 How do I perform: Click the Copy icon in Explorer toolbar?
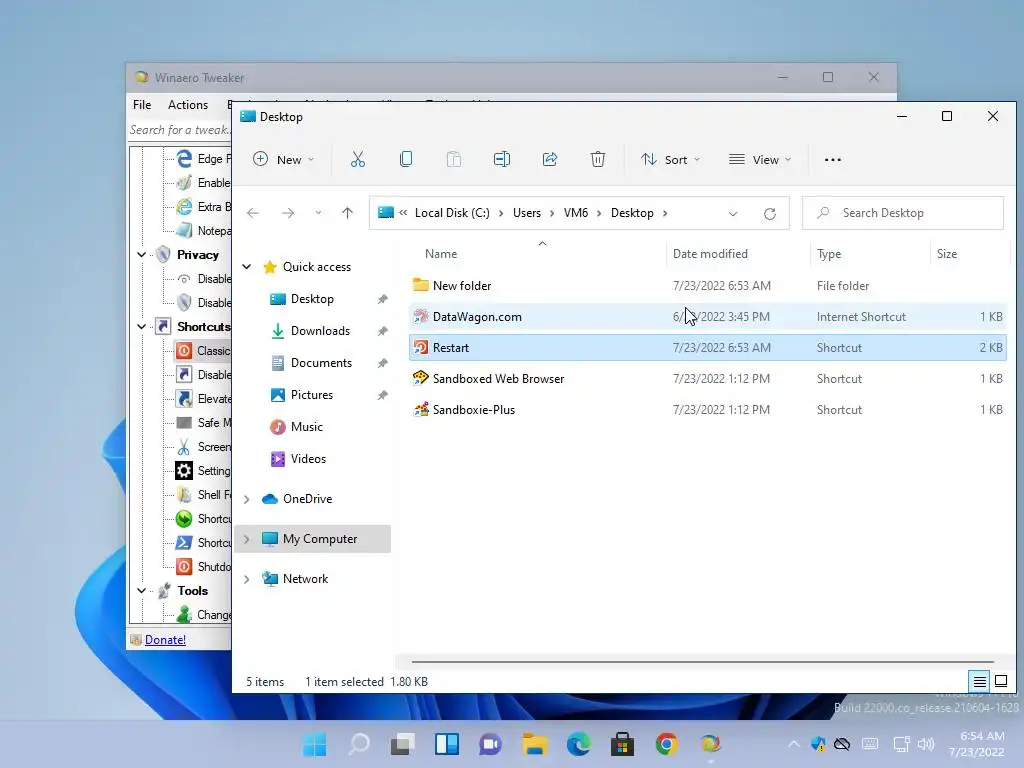click(406, 159)
